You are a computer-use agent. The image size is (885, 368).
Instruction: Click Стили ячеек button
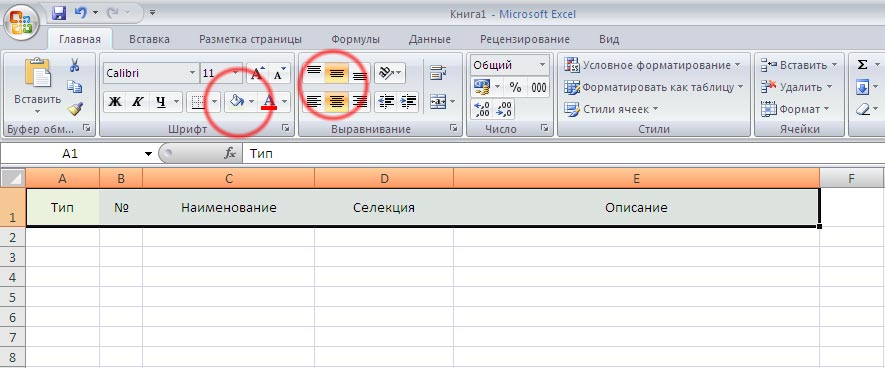[x=612, y=109]
